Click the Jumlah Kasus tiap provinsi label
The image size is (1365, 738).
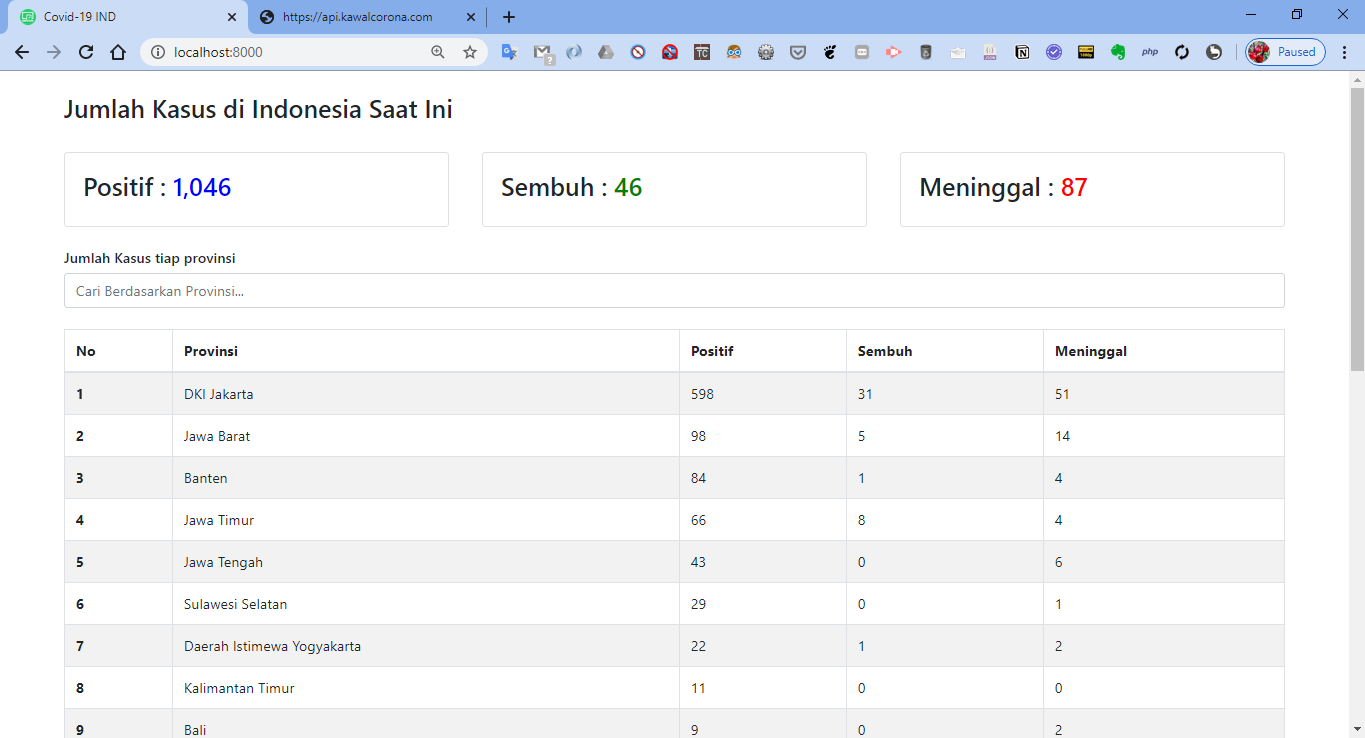(x=150, y=258)
